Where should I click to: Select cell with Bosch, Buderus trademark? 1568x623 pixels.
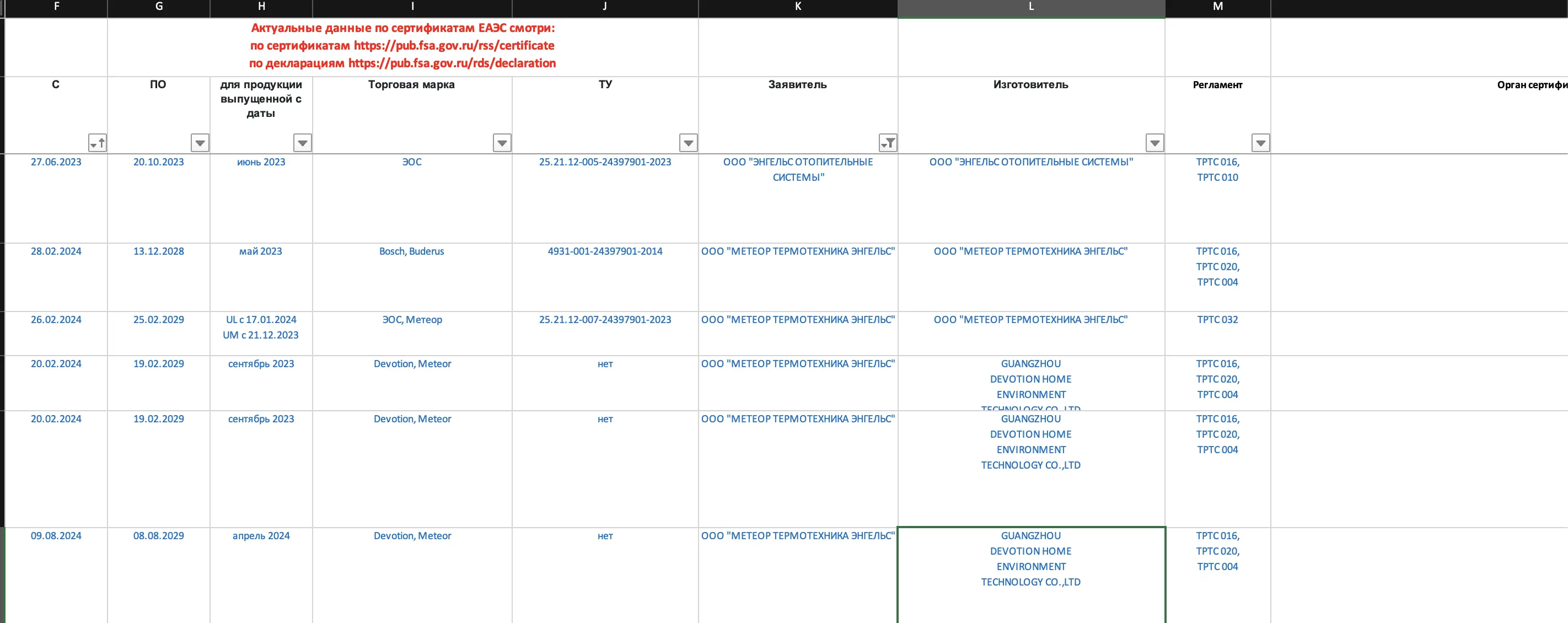click(412, 277)
